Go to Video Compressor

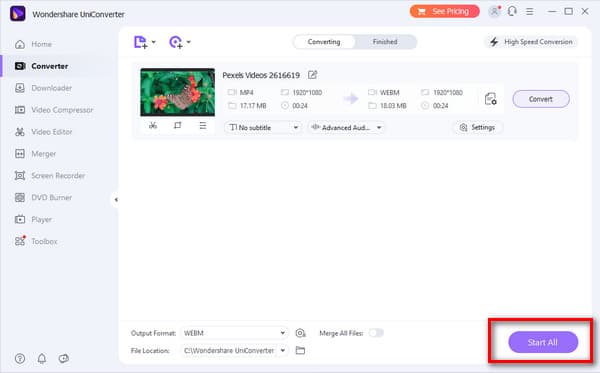coord(54,110)
